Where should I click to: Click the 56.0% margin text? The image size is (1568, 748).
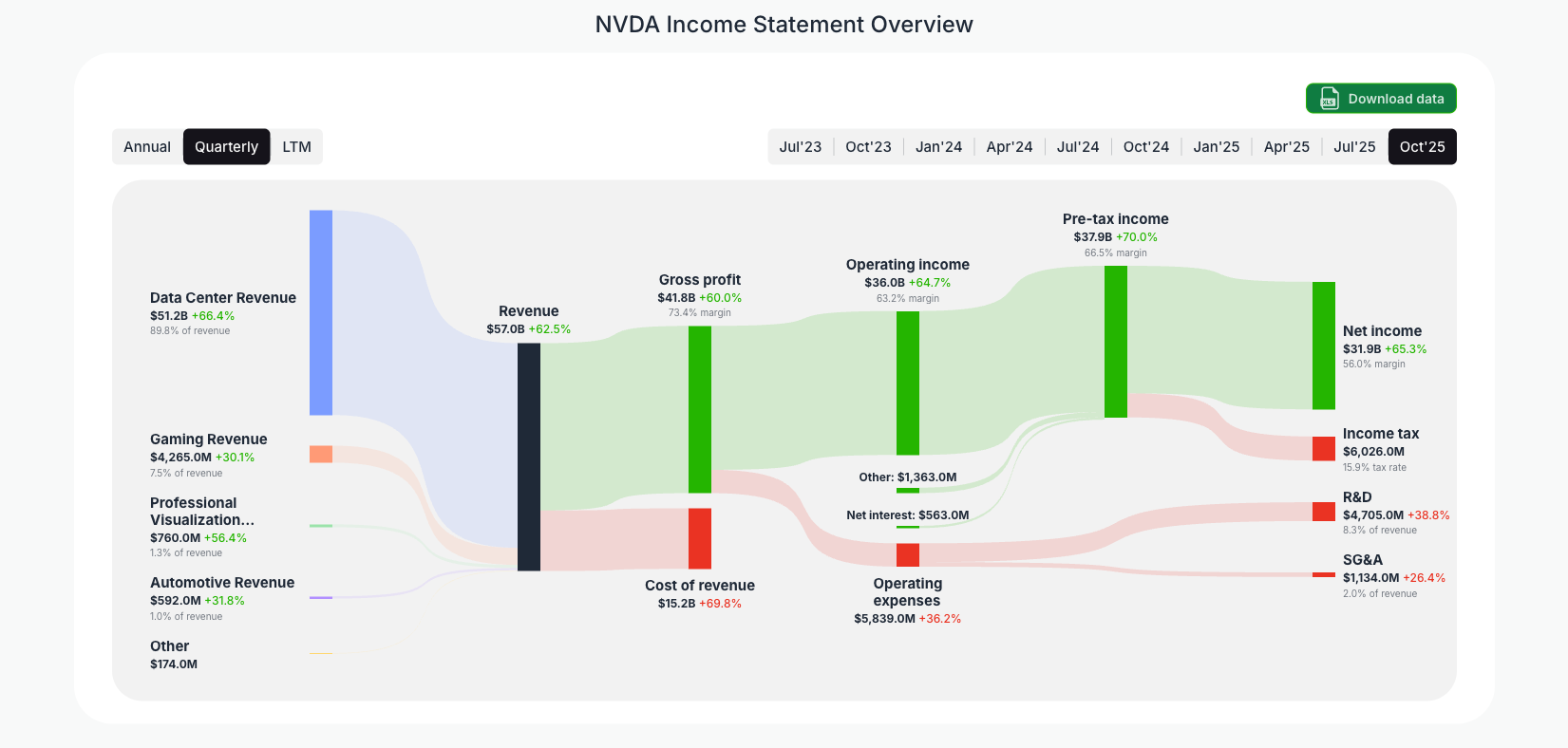point(1374,365)
